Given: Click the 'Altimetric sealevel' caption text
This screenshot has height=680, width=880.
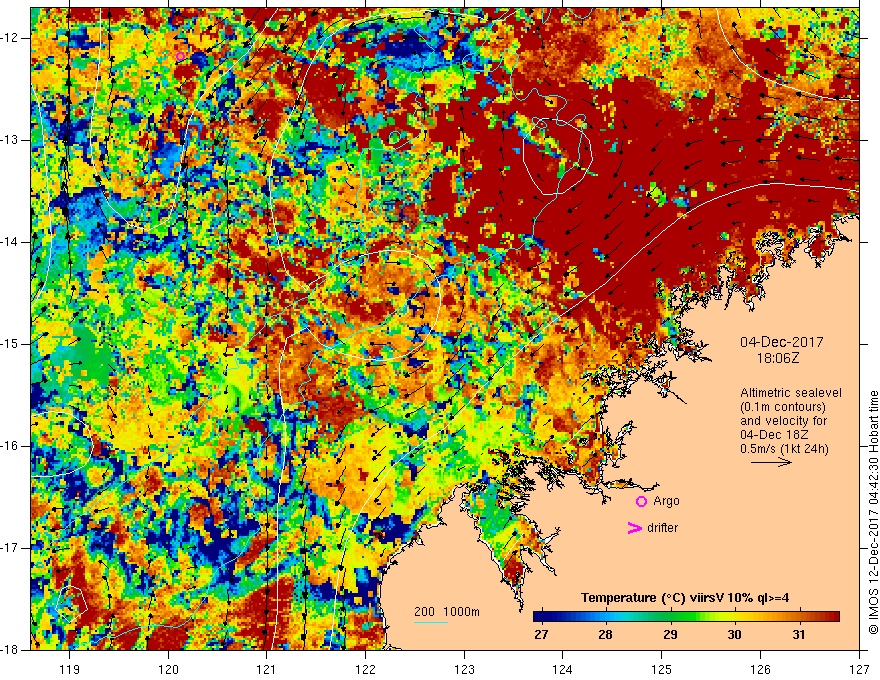Looking at the screenshot, I should point(791,393).
